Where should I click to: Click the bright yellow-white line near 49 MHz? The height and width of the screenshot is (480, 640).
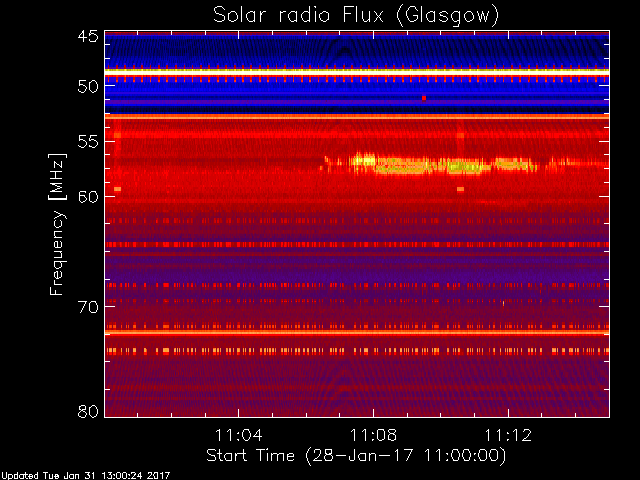pos(357,72)
